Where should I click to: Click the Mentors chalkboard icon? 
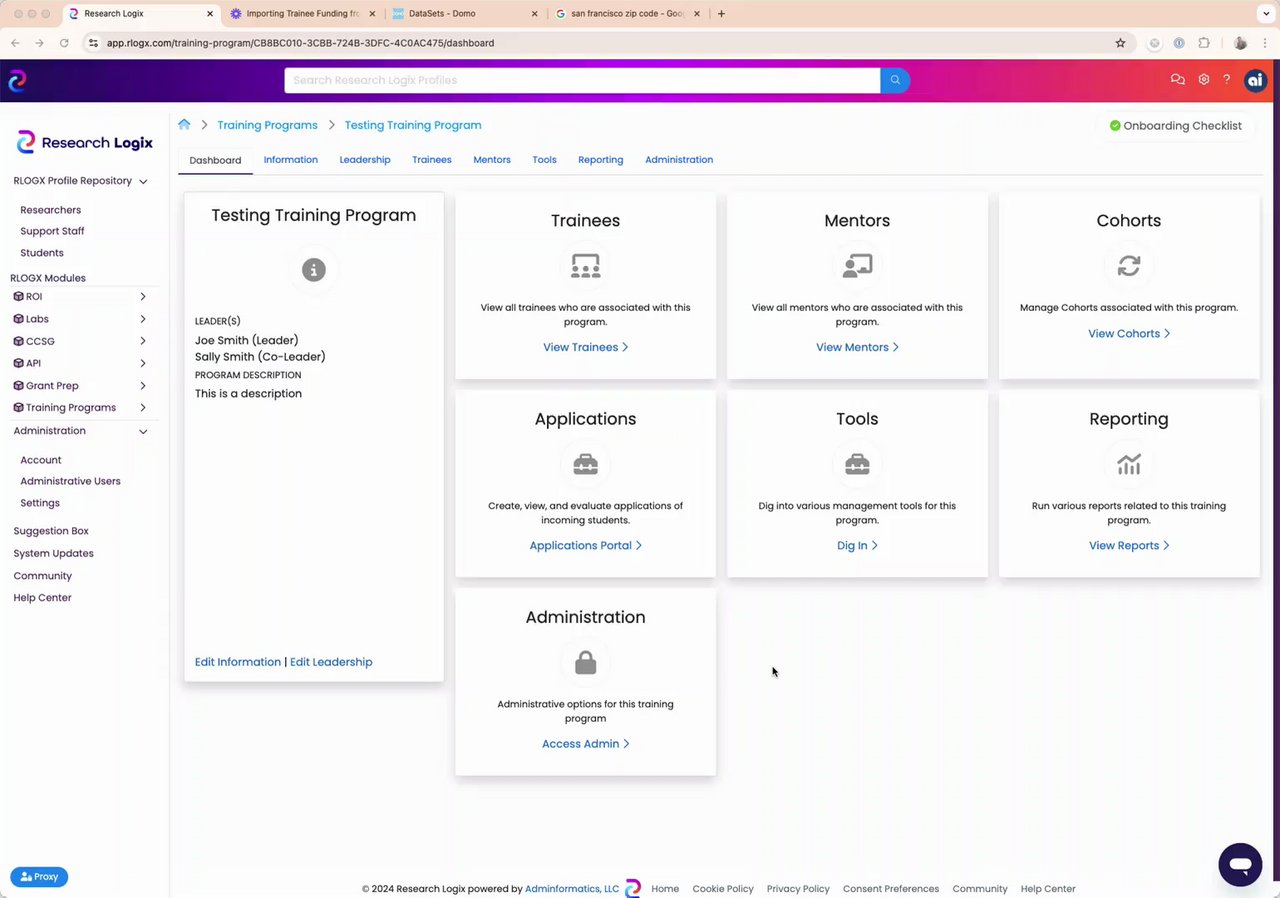tap(857, 265)
